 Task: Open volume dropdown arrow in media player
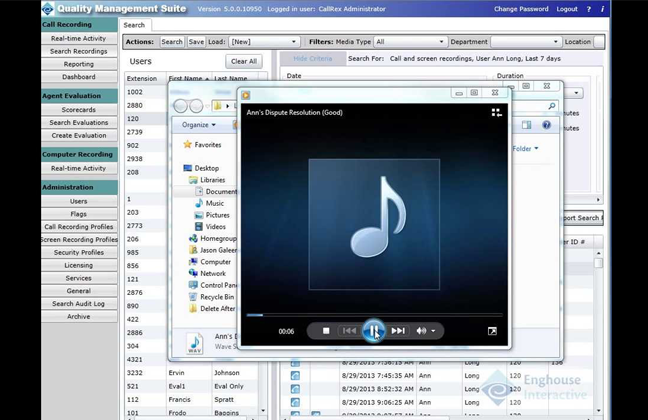tap(433, 331)
